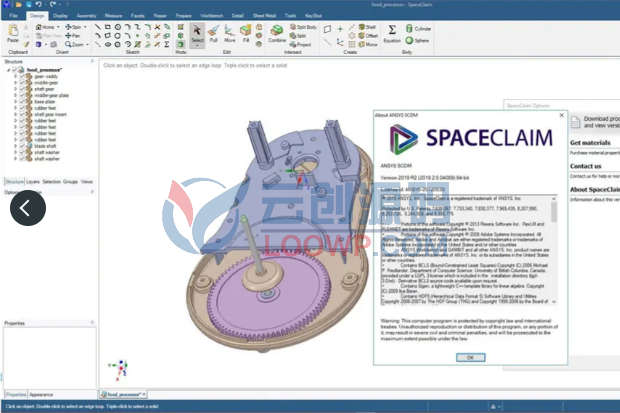Viewport: 620px width, 413px height.
Task: Click the Plane tool in Create group
Action: 327,29
